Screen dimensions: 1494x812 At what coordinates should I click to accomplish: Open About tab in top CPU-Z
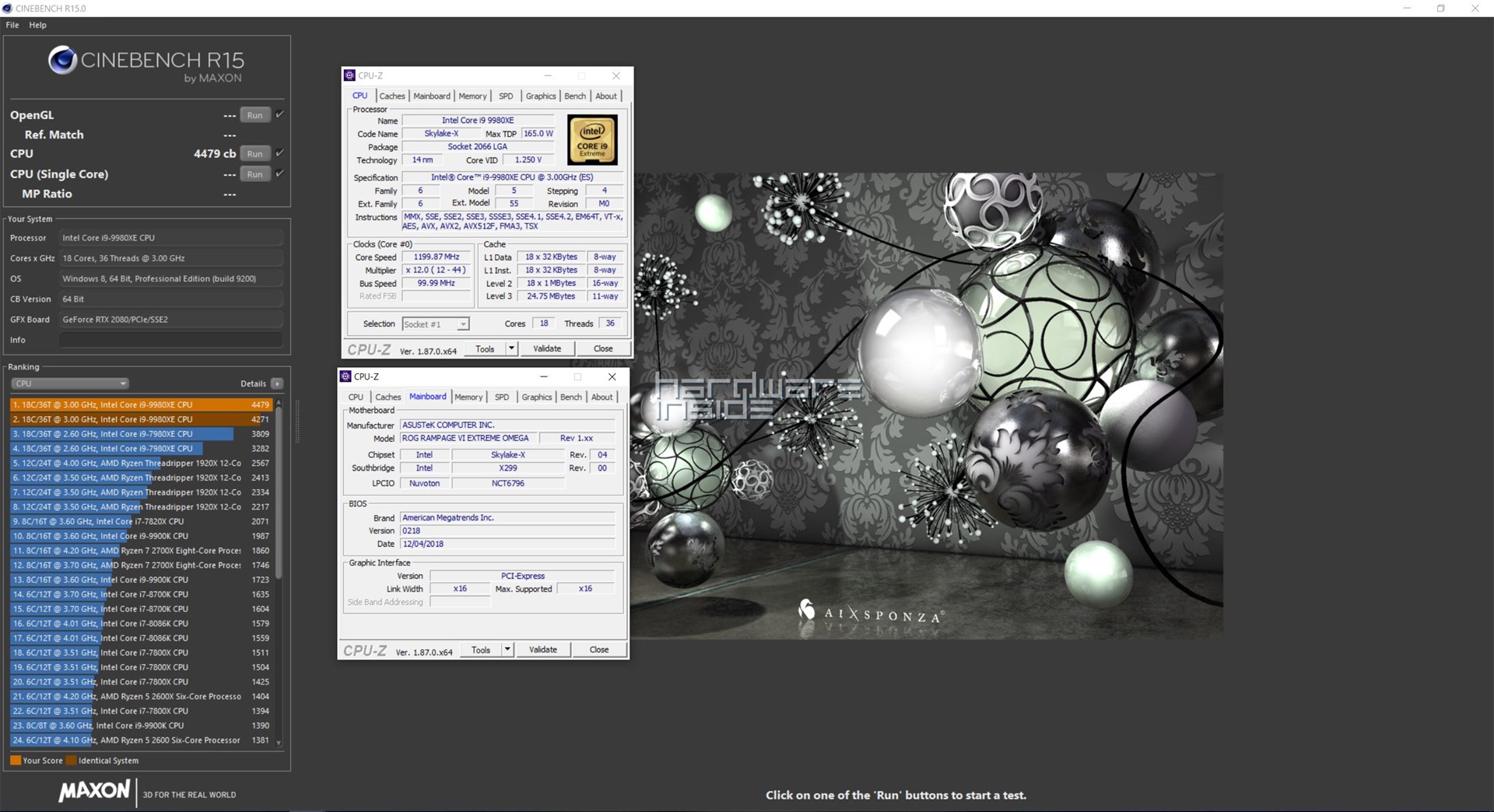606,96
